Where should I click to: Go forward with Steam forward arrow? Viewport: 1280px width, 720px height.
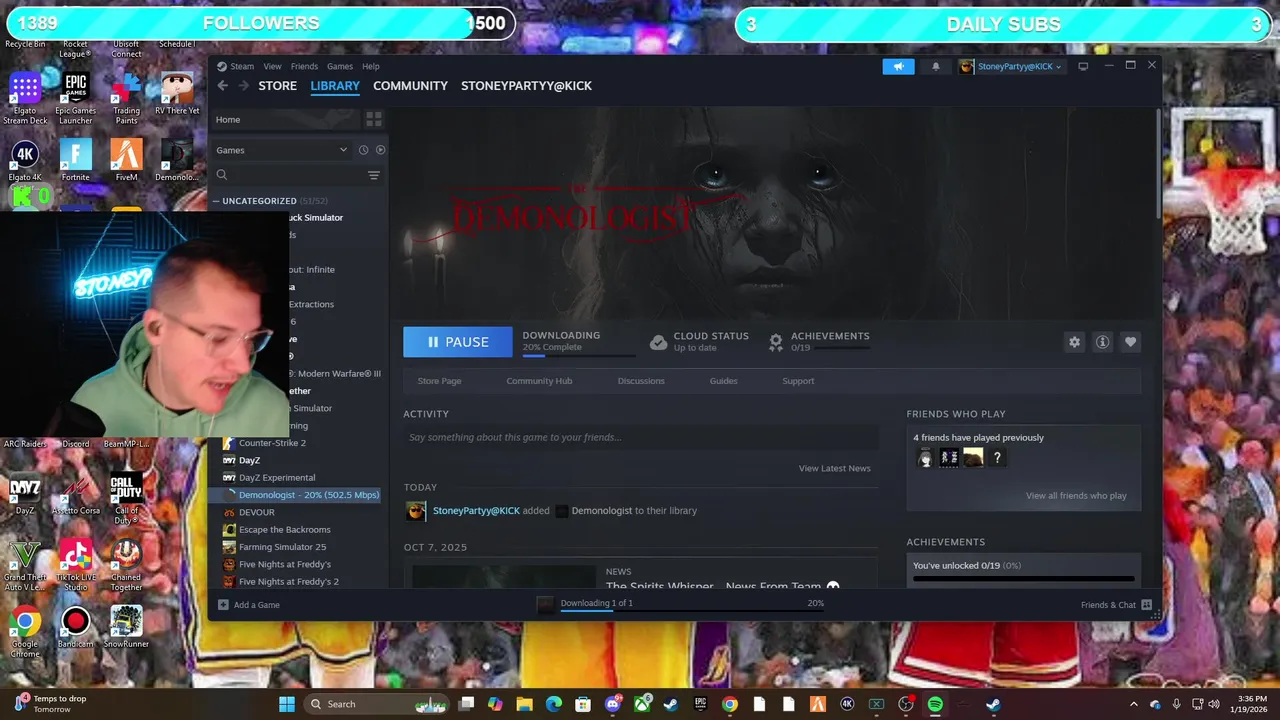coord(241,86)
